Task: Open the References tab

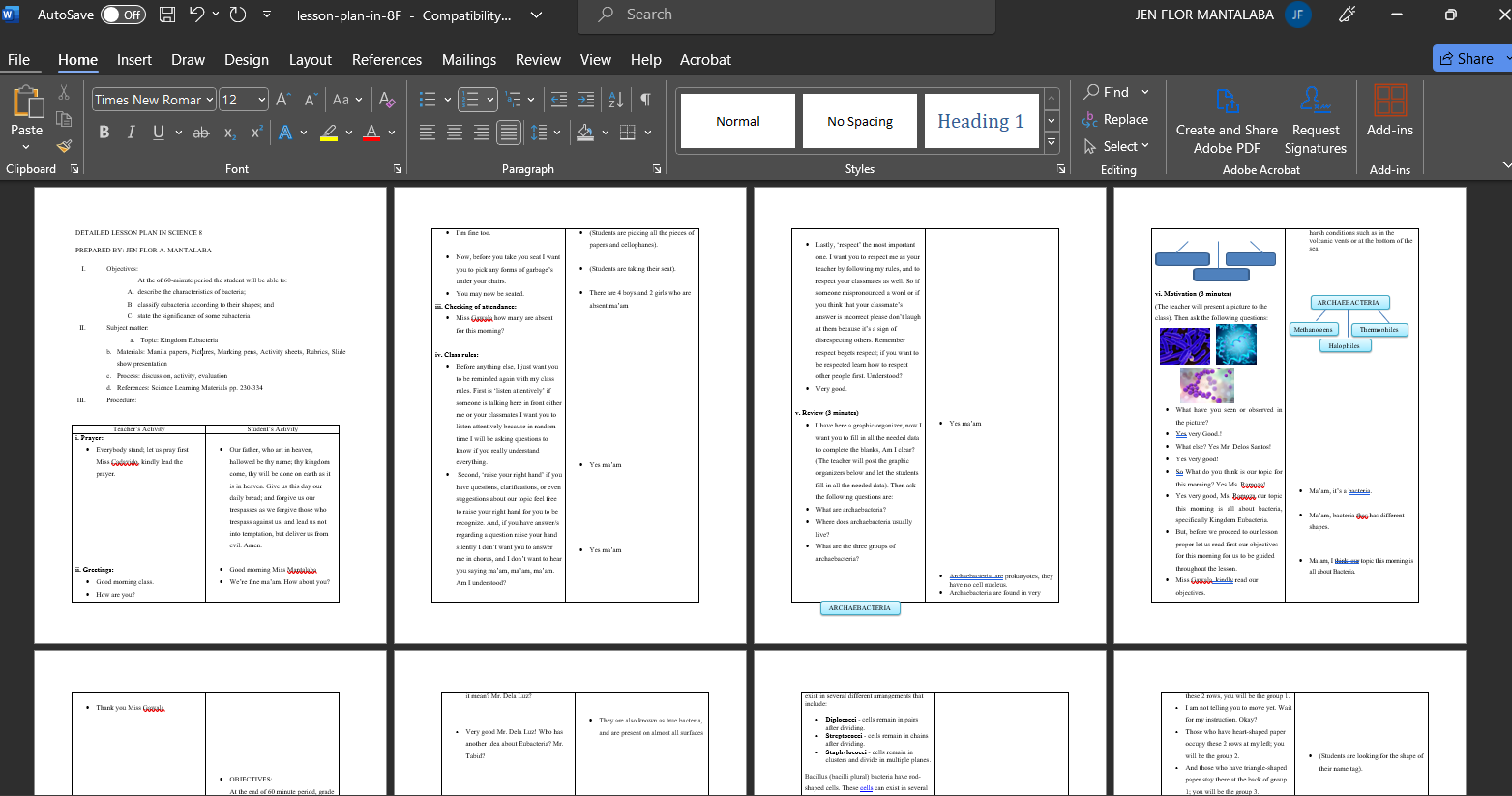Action: [x=386, y=59]
